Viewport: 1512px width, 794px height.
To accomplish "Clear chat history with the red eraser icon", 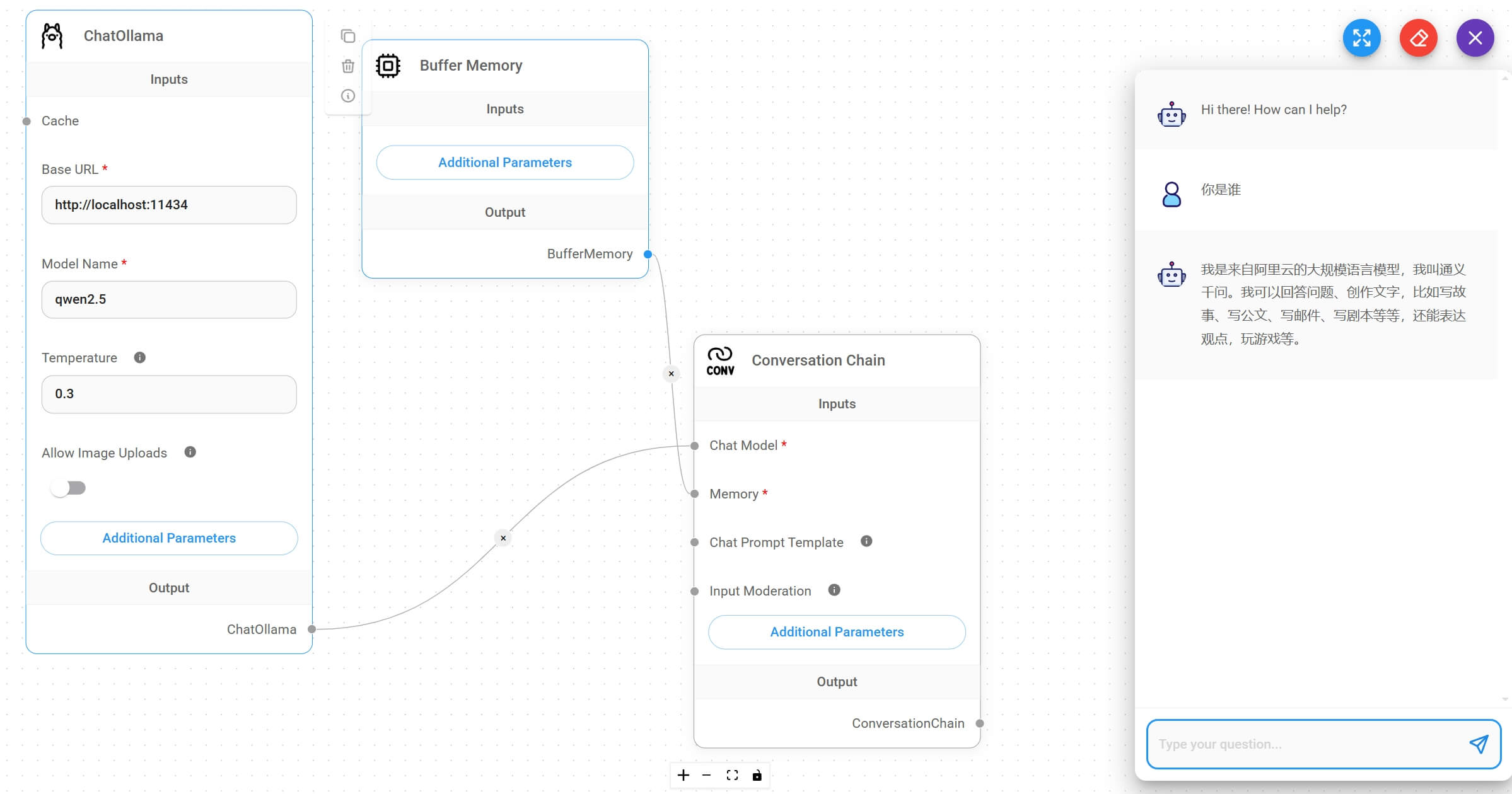I will click(1418, 38).
